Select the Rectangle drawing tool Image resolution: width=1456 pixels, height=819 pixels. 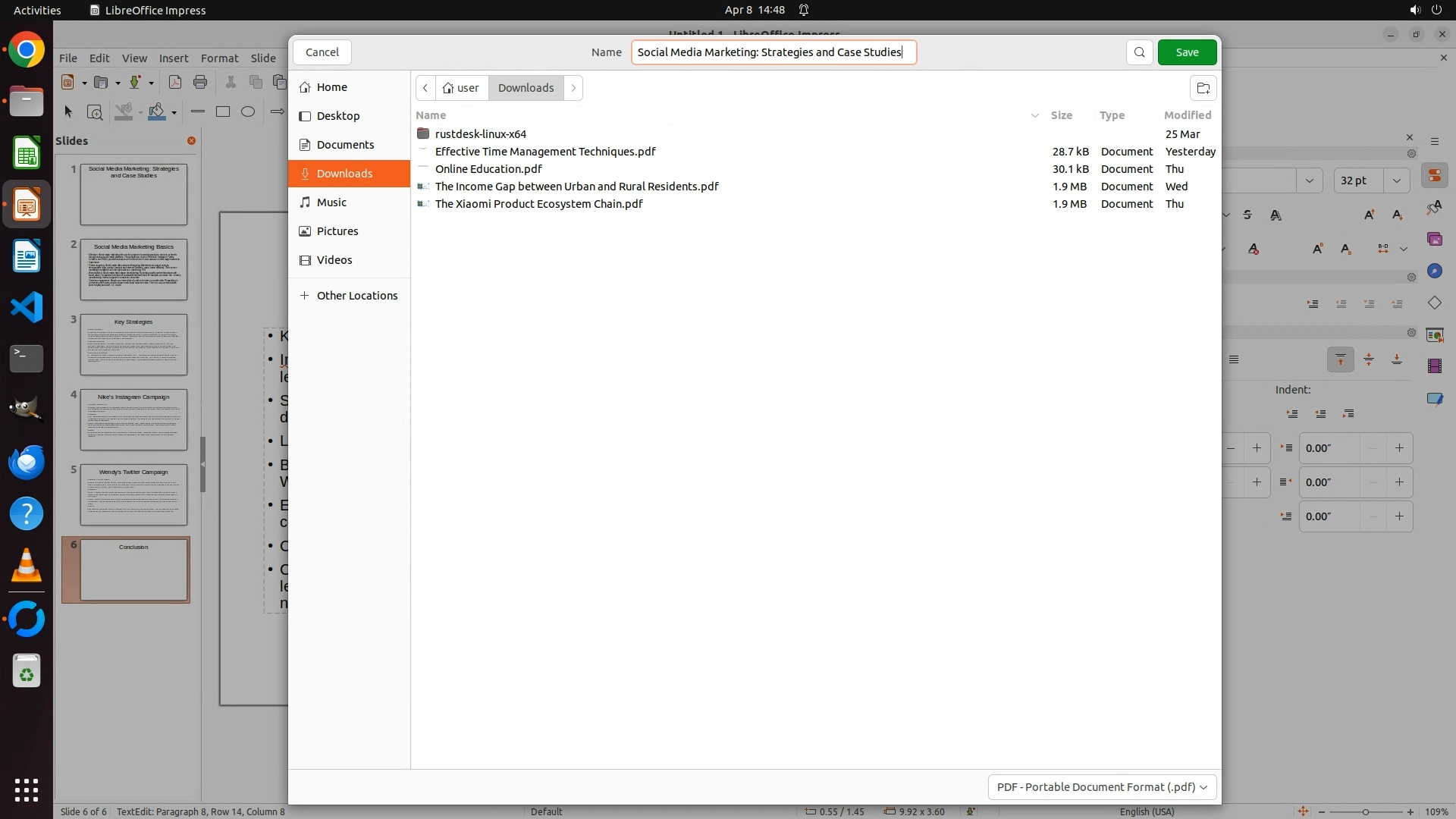click(223, 111)
